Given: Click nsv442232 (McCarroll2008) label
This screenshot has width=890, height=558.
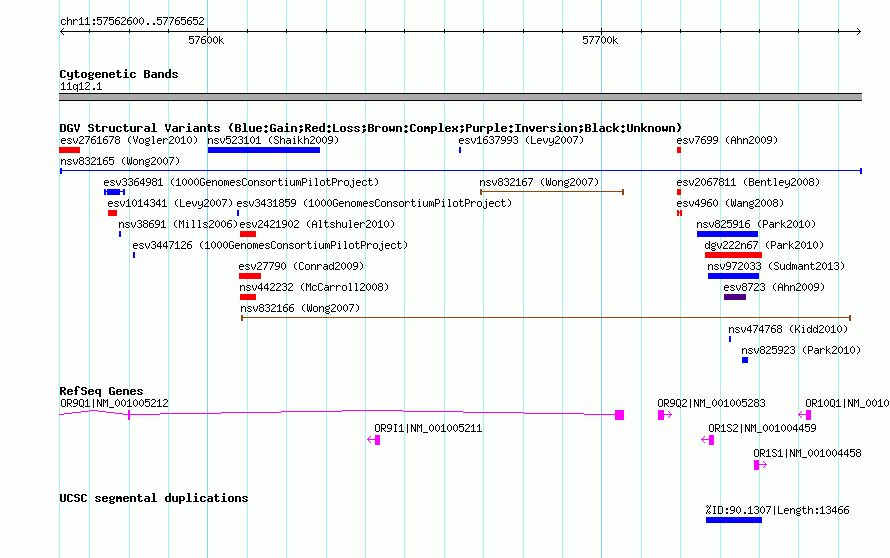Looking at the screenshot, I should (314, 287).
